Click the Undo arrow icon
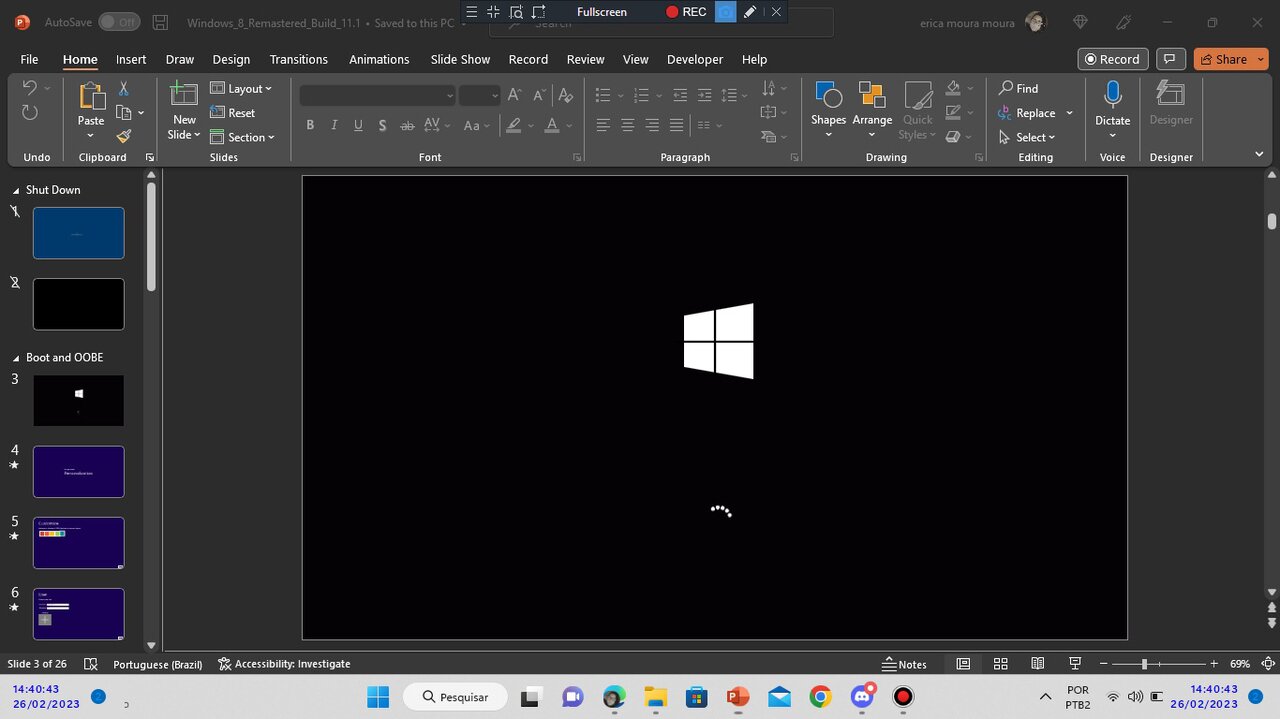This screenshot has width=1280, height=719. point(29,88)
